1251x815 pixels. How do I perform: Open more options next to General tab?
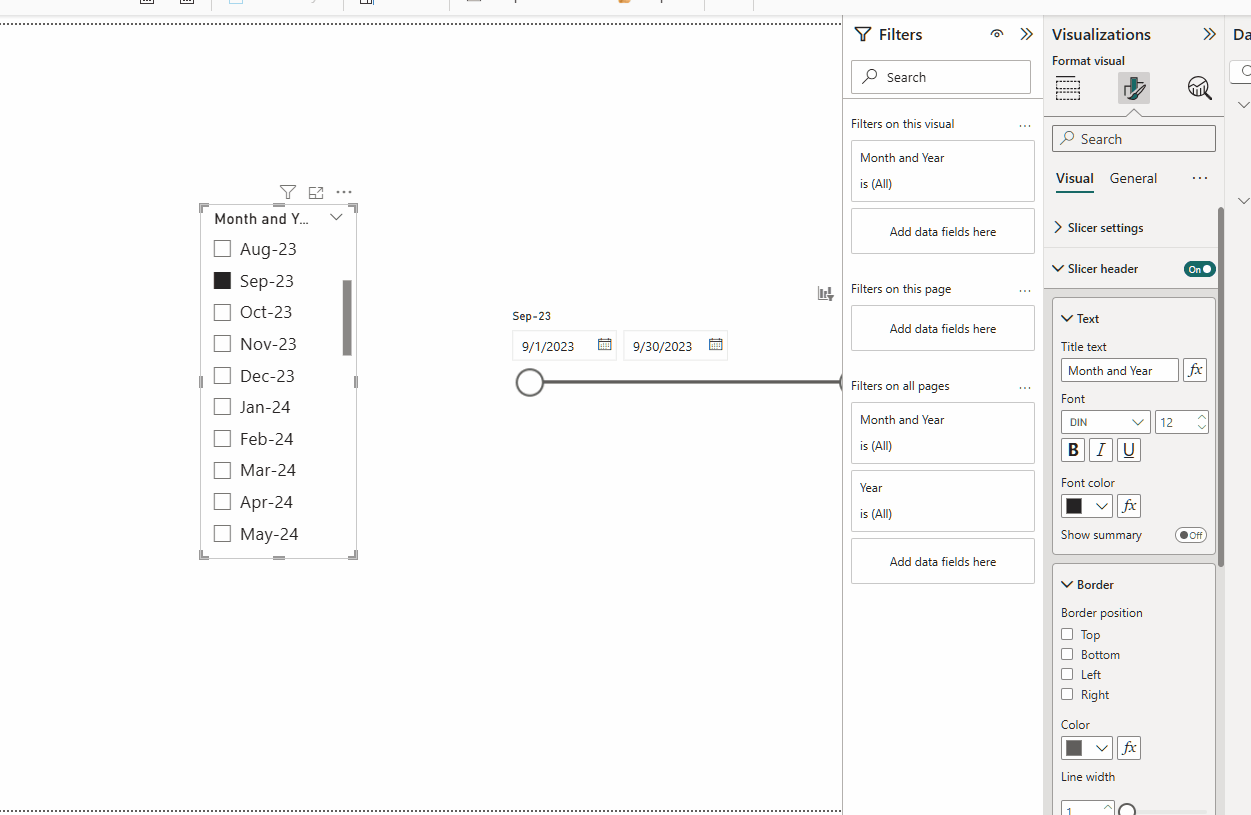point(1200,178)
